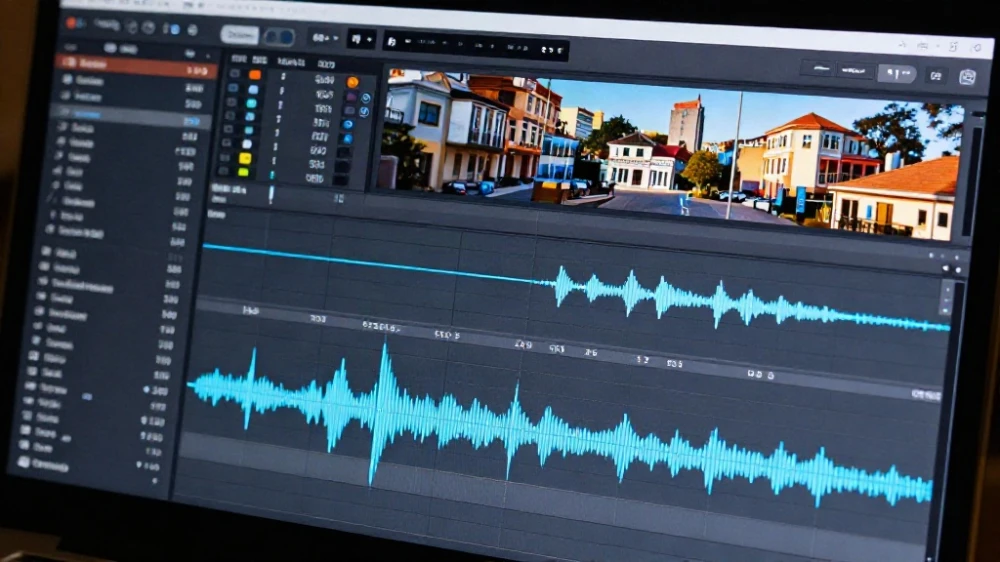
Task: Click the dark button with white line above preview
Action: [x=820, y=69]
